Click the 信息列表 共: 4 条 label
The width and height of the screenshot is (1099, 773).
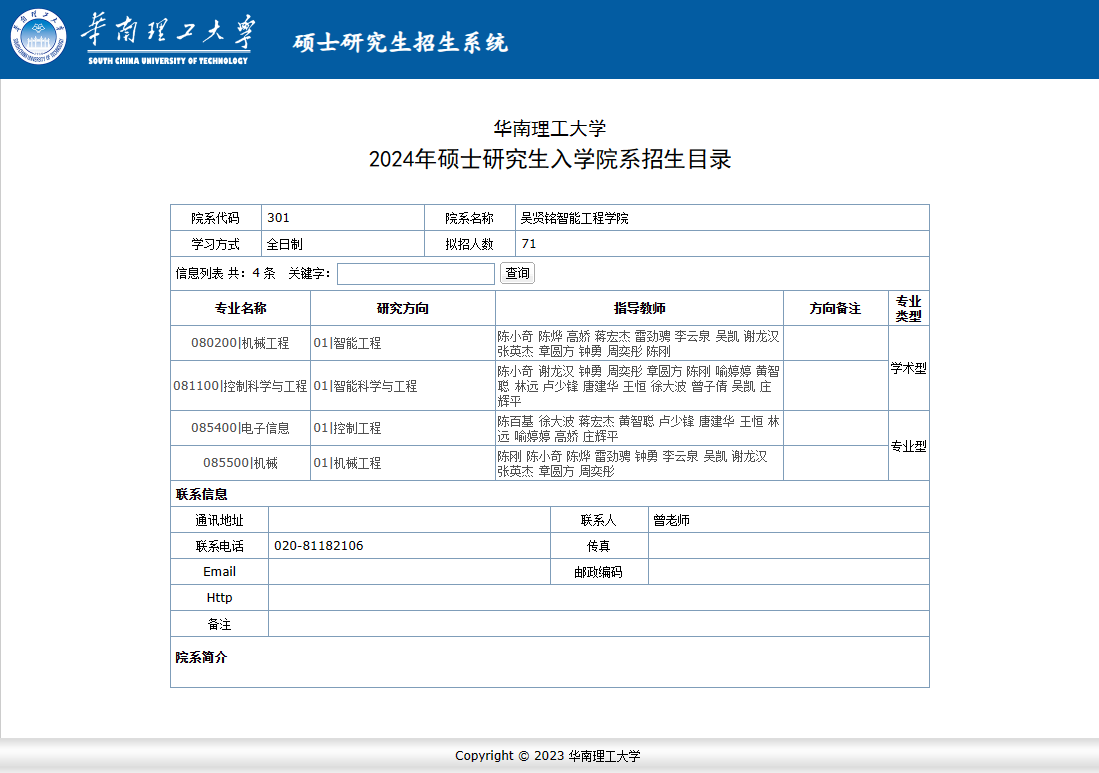click(x=225, y=273)
